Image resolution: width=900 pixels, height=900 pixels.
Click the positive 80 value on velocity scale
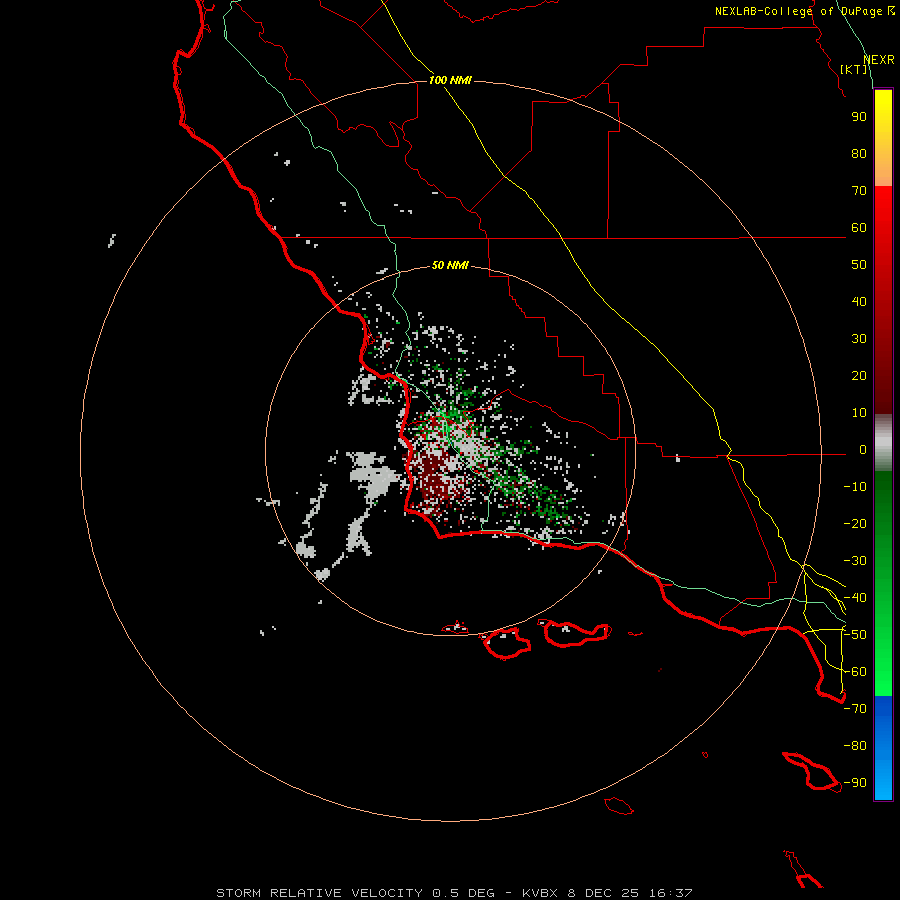tap(859, 153)
